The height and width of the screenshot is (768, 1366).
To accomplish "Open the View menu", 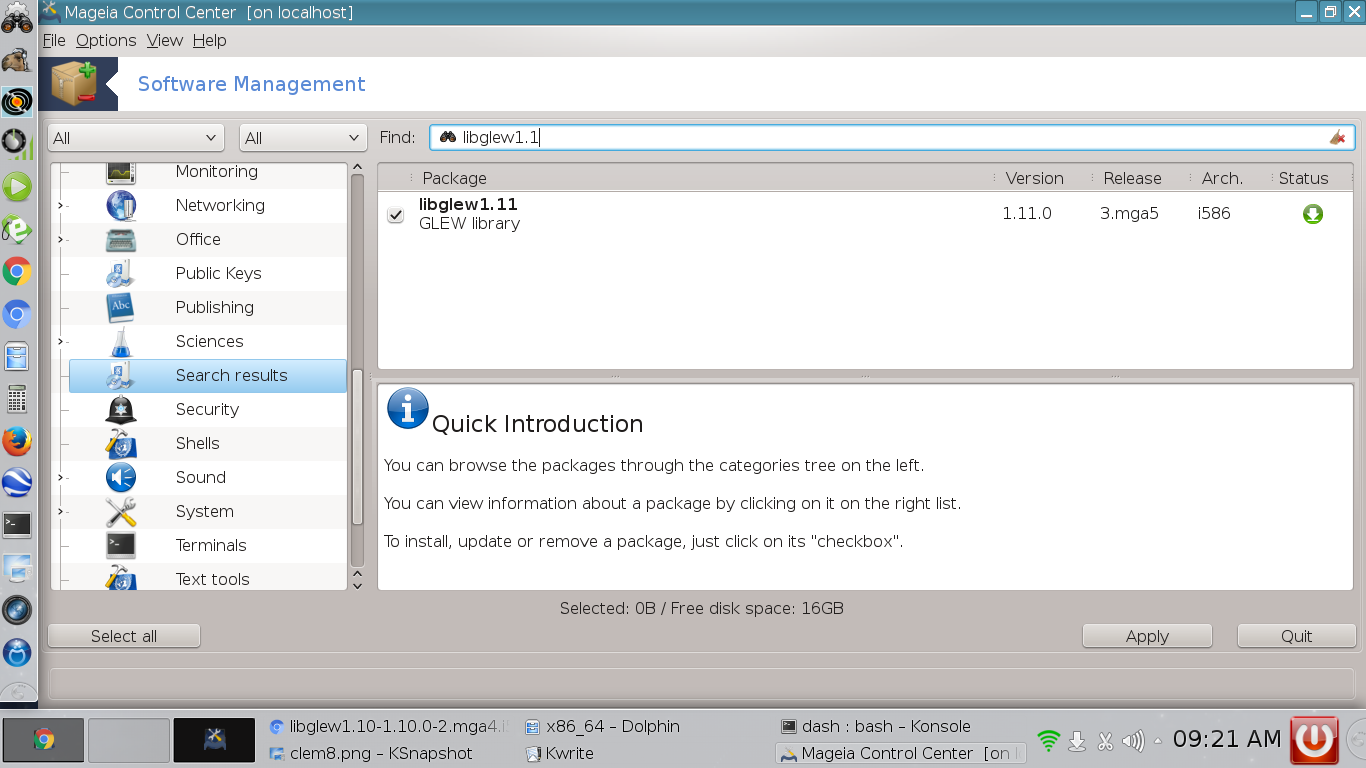I will click(165, 40).
